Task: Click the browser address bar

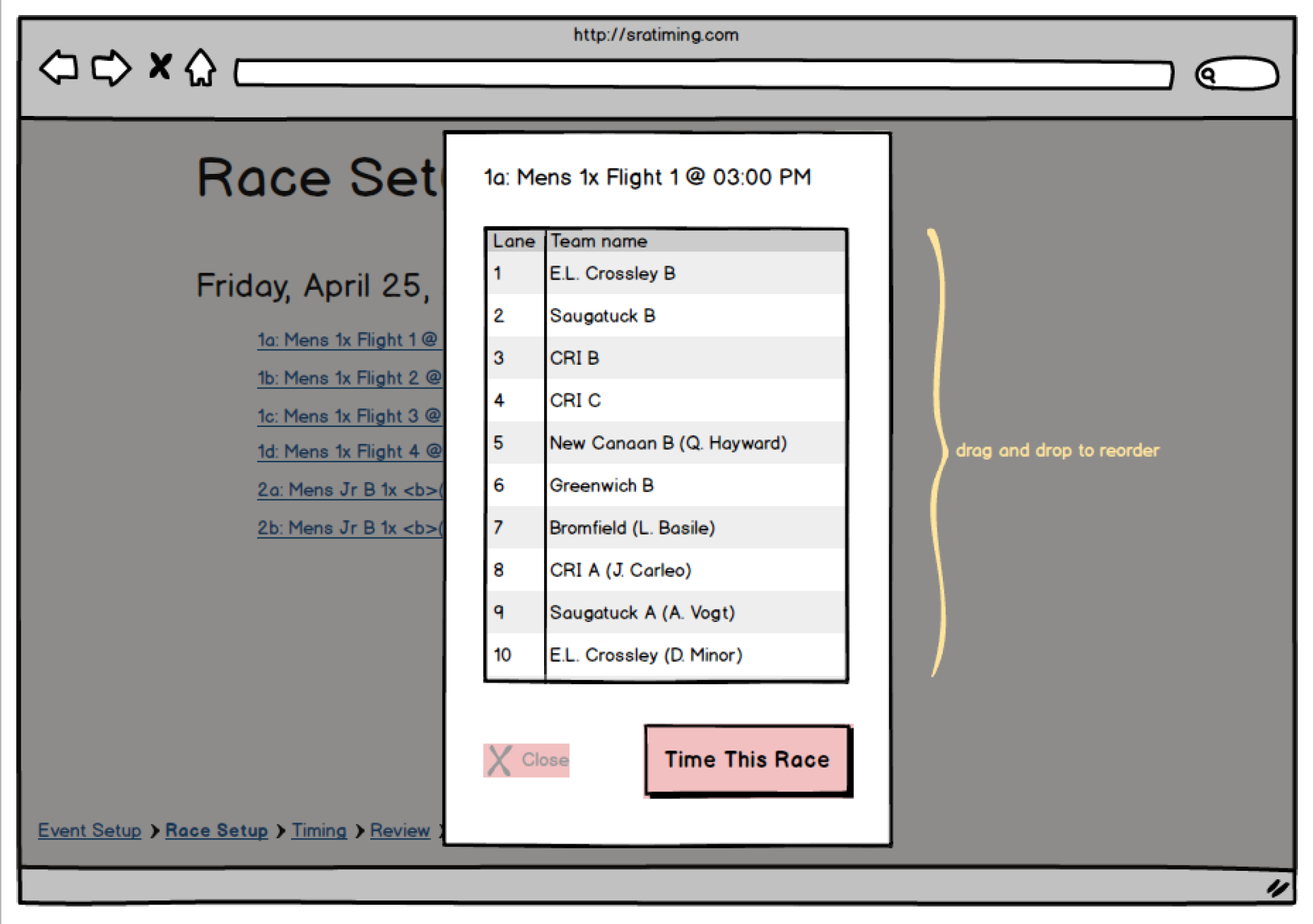Action: 704,74
